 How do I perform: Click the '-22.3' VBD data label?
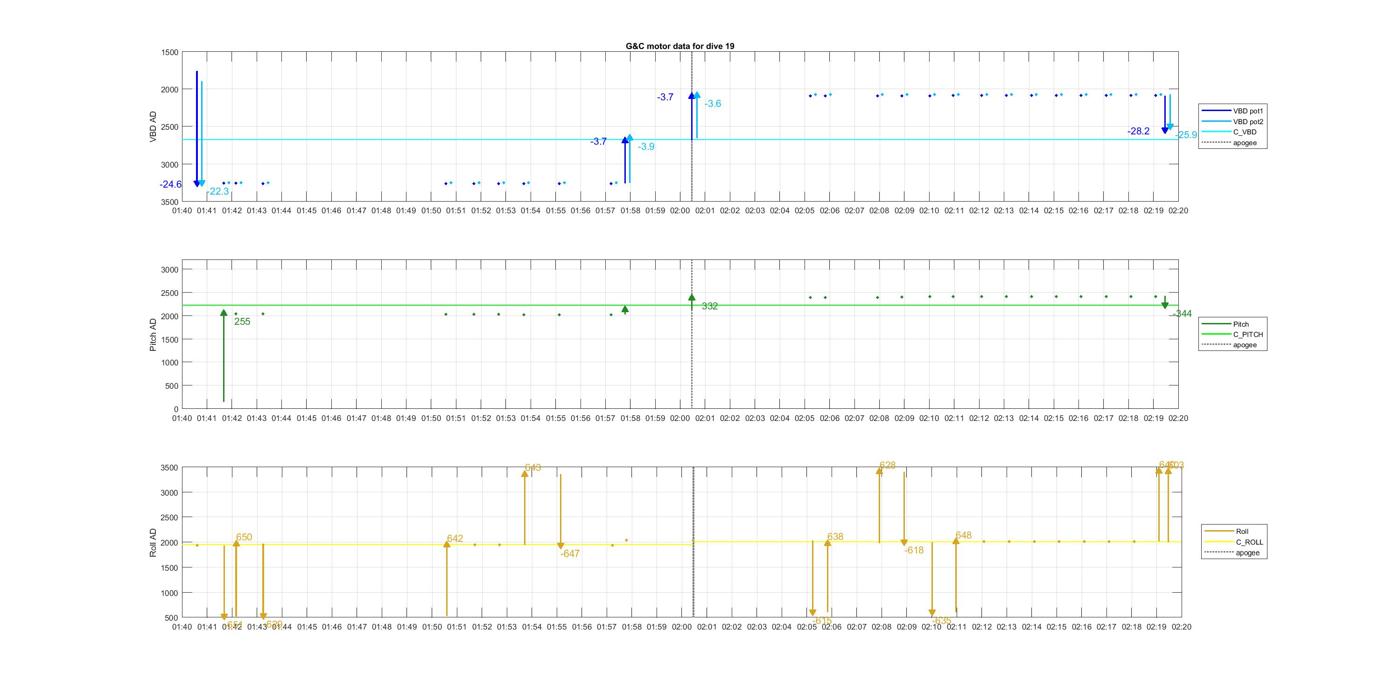218,191
